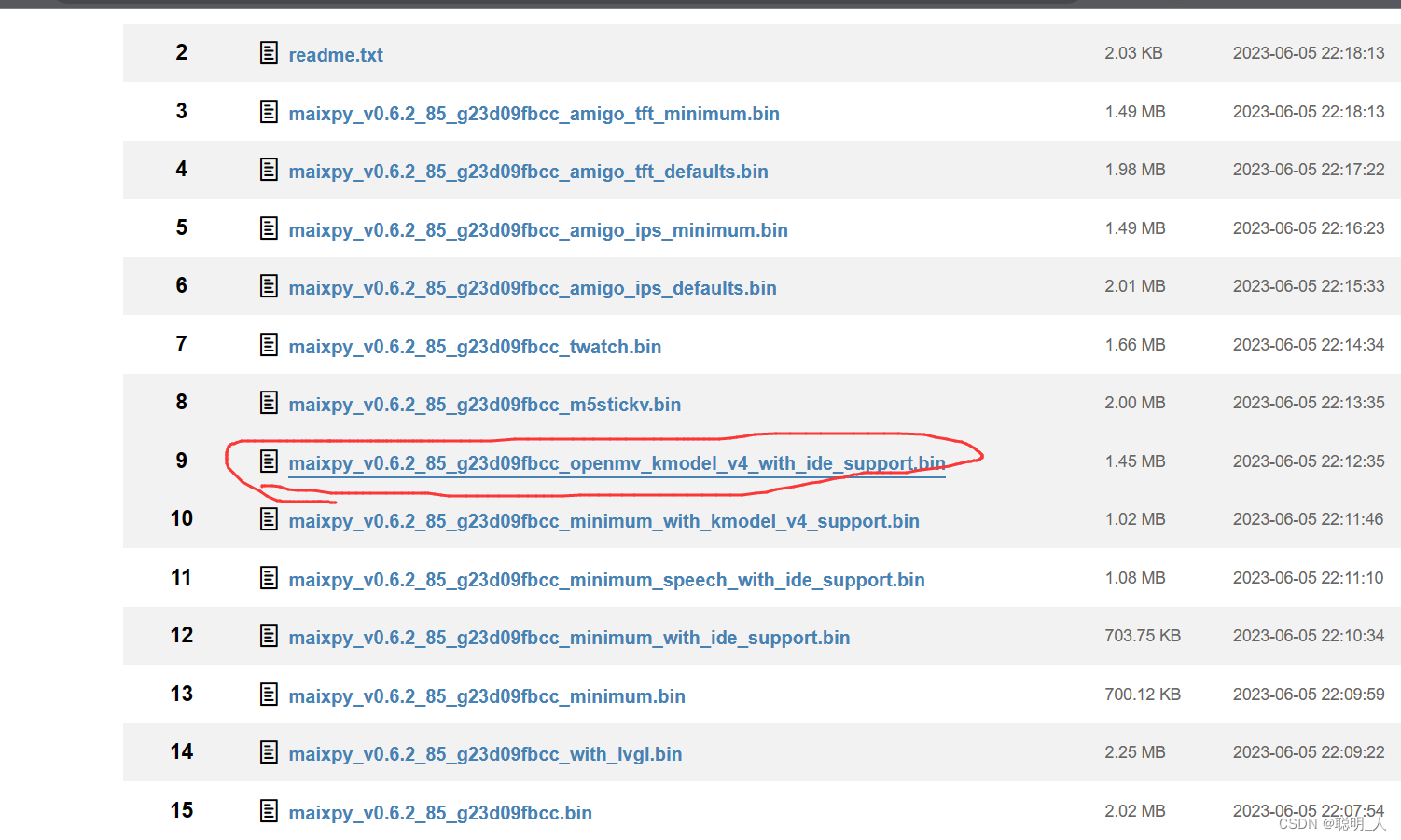Download the twatch.bin firmware file
The width and height of the screenshot is (1401, 840).
pyautogui.click(x=475, y=347)
